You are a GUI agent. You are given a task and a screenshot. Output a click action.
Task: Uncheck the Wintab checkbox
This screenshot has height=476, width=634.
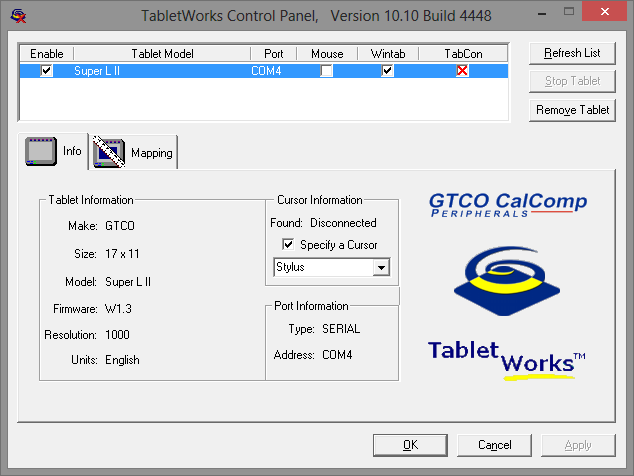388,71
